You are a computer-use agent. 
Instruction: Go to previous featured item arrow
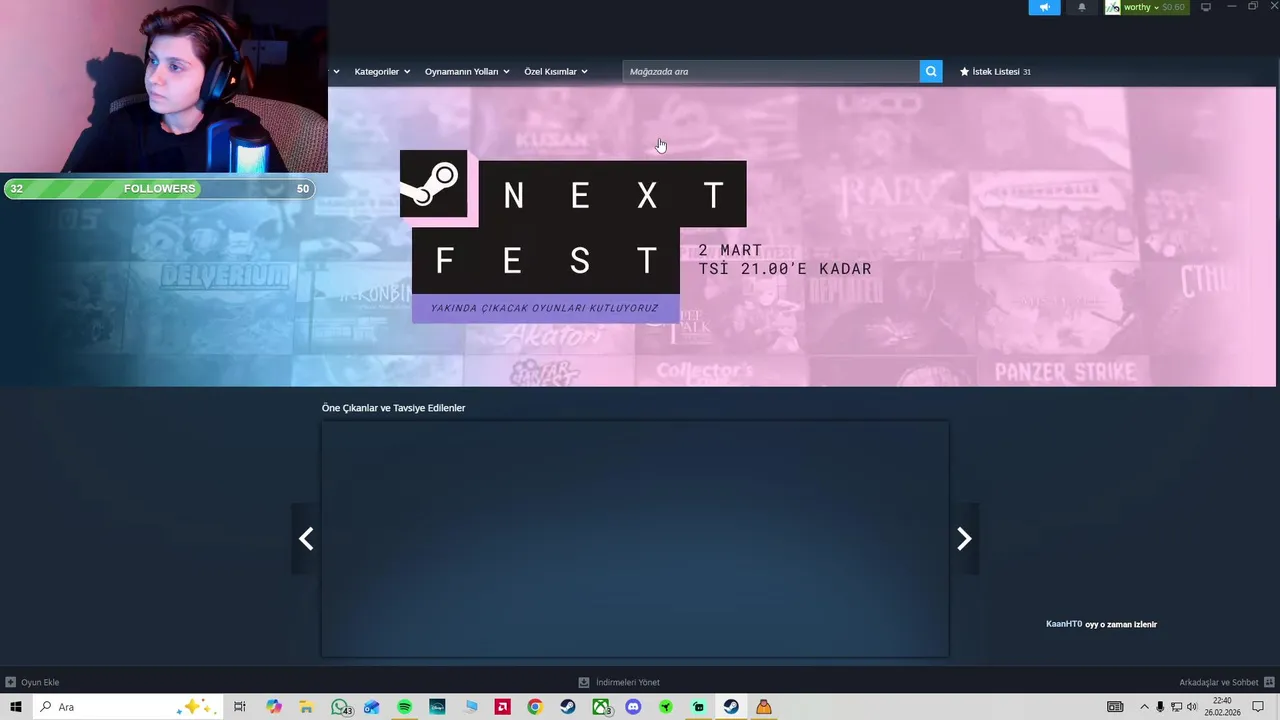306,539
